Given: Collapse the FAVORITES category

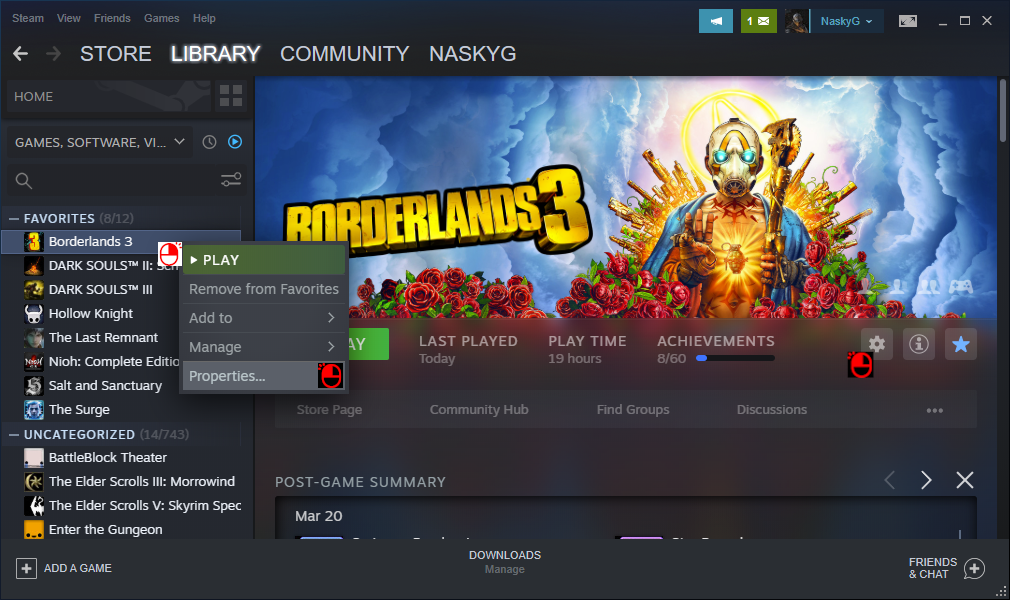Looking at the screenshot, I should pos(14,218).
